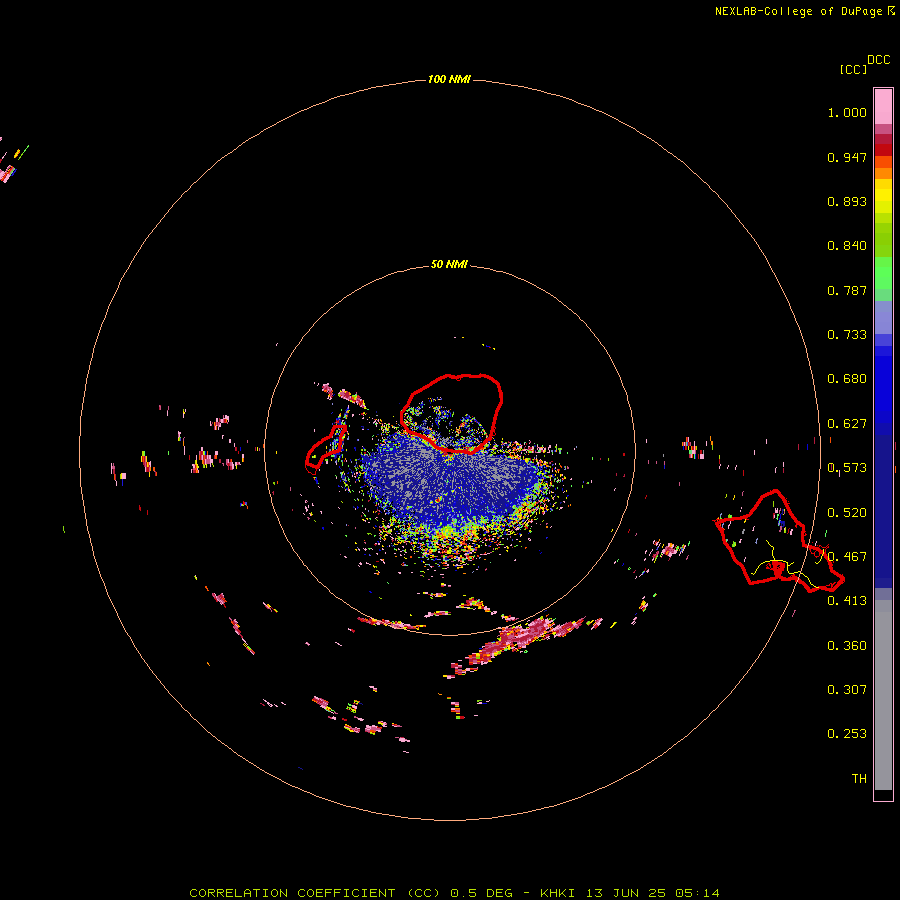Click the 0.360 scale value

(847, 646)
